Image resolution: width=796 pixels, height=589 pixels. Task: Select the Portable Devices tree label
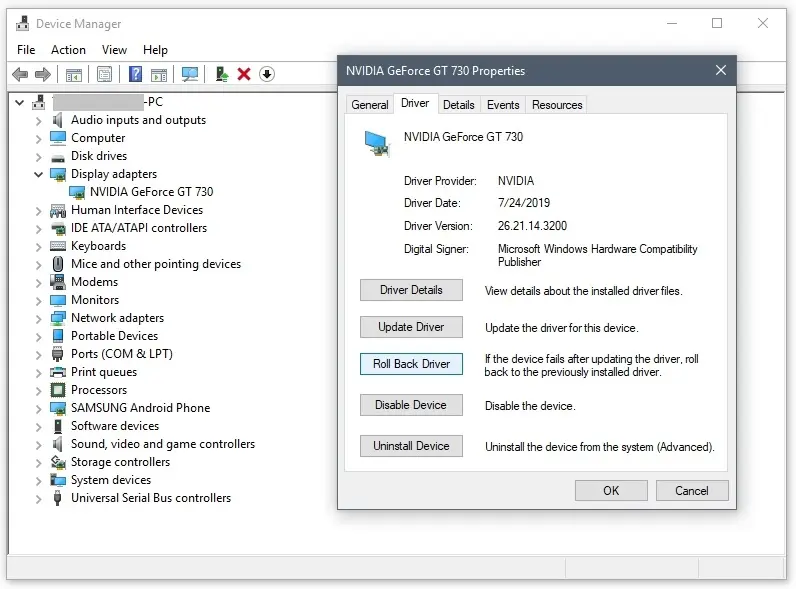[114, 336]
